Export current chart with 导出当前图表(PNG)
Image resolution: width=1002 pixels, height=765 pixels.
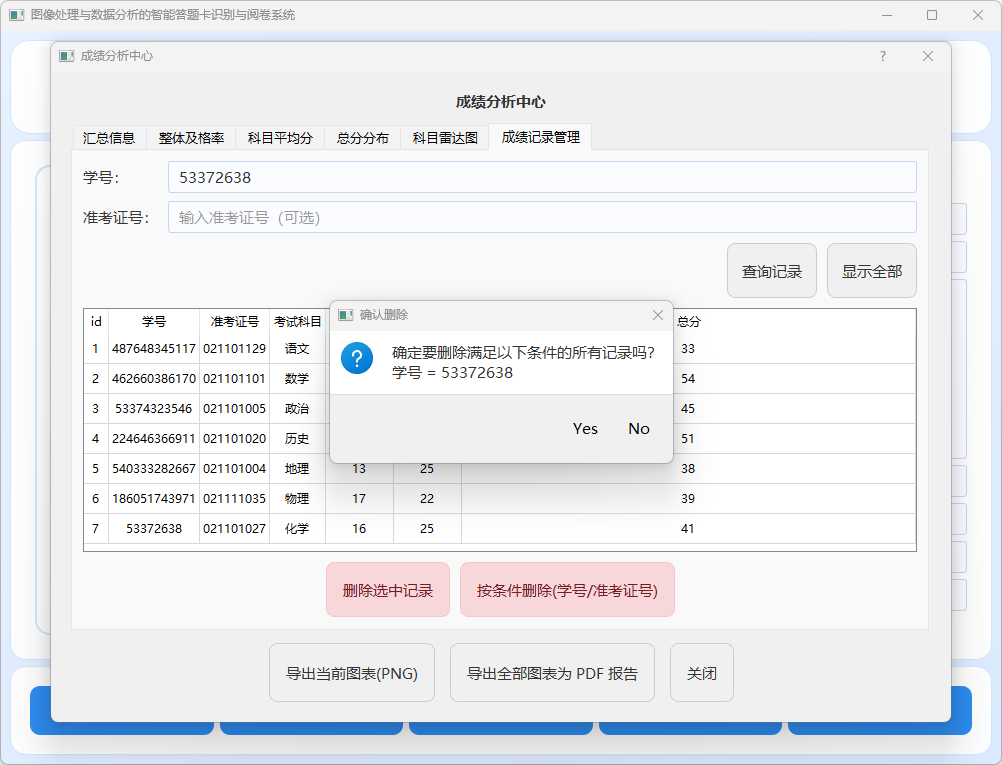pos(352,673)
